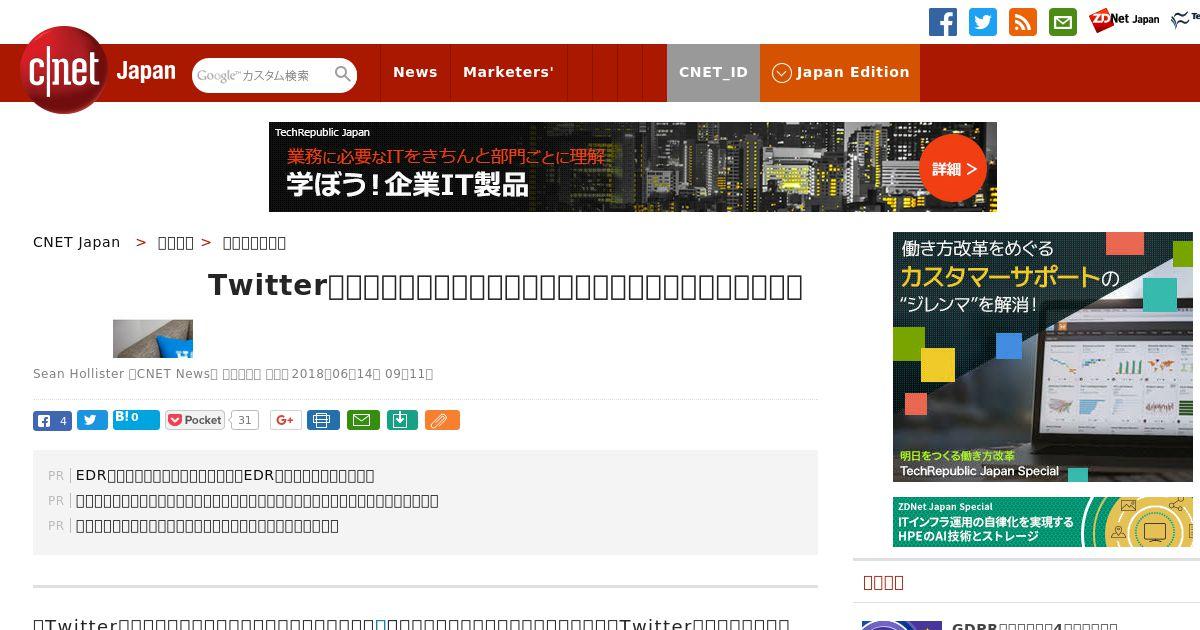Open the second PR link
Viewport: 1200px width, 630px height.
pyautogui.click(x=257, y=500)
